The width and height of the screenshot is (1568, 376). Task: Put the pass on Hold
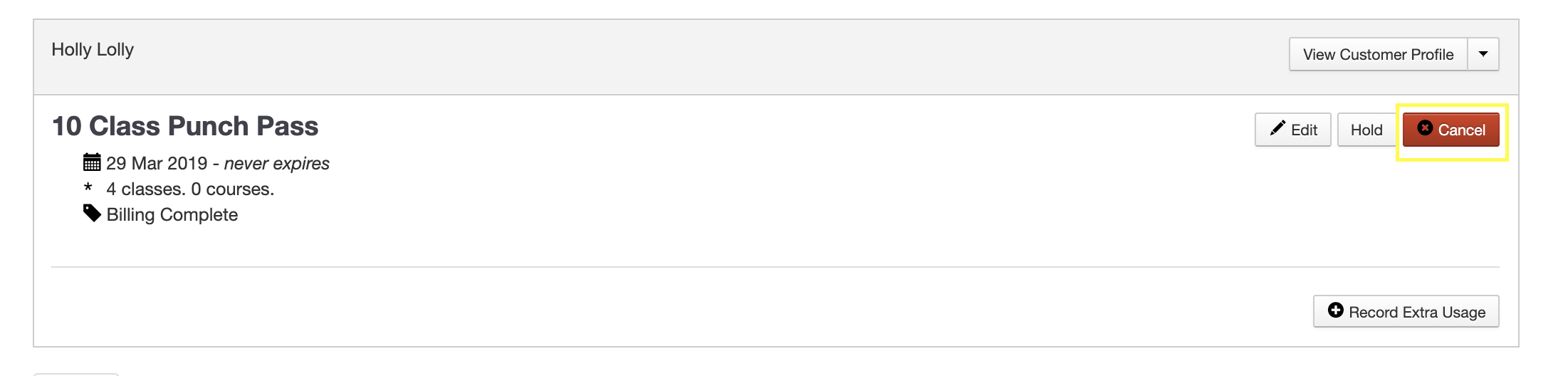(x=1366, y=130)
